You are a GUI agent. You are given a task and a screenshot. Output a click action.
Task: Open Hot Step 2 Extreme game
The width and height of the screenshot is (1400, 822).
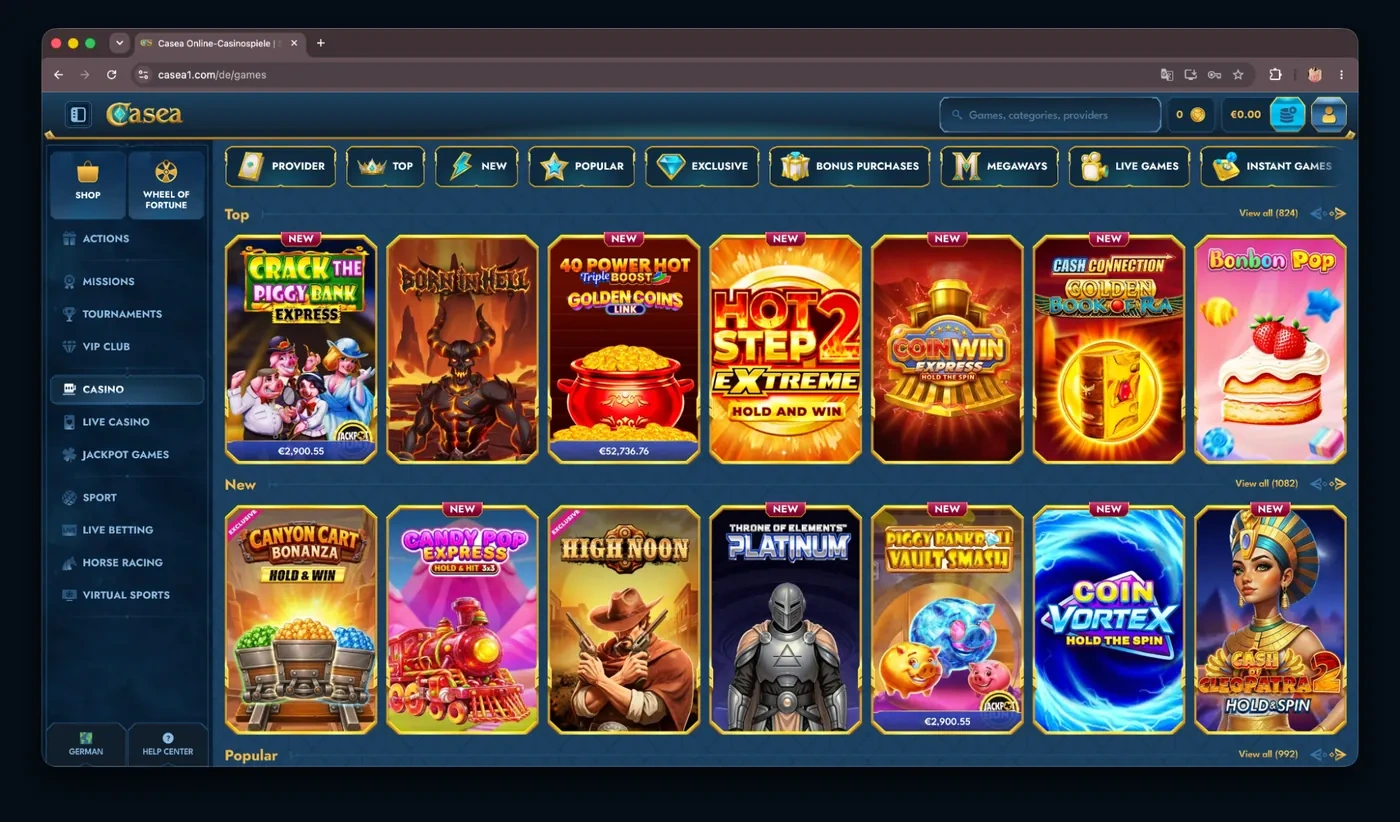pyautogui.click(x=785, y=349)
